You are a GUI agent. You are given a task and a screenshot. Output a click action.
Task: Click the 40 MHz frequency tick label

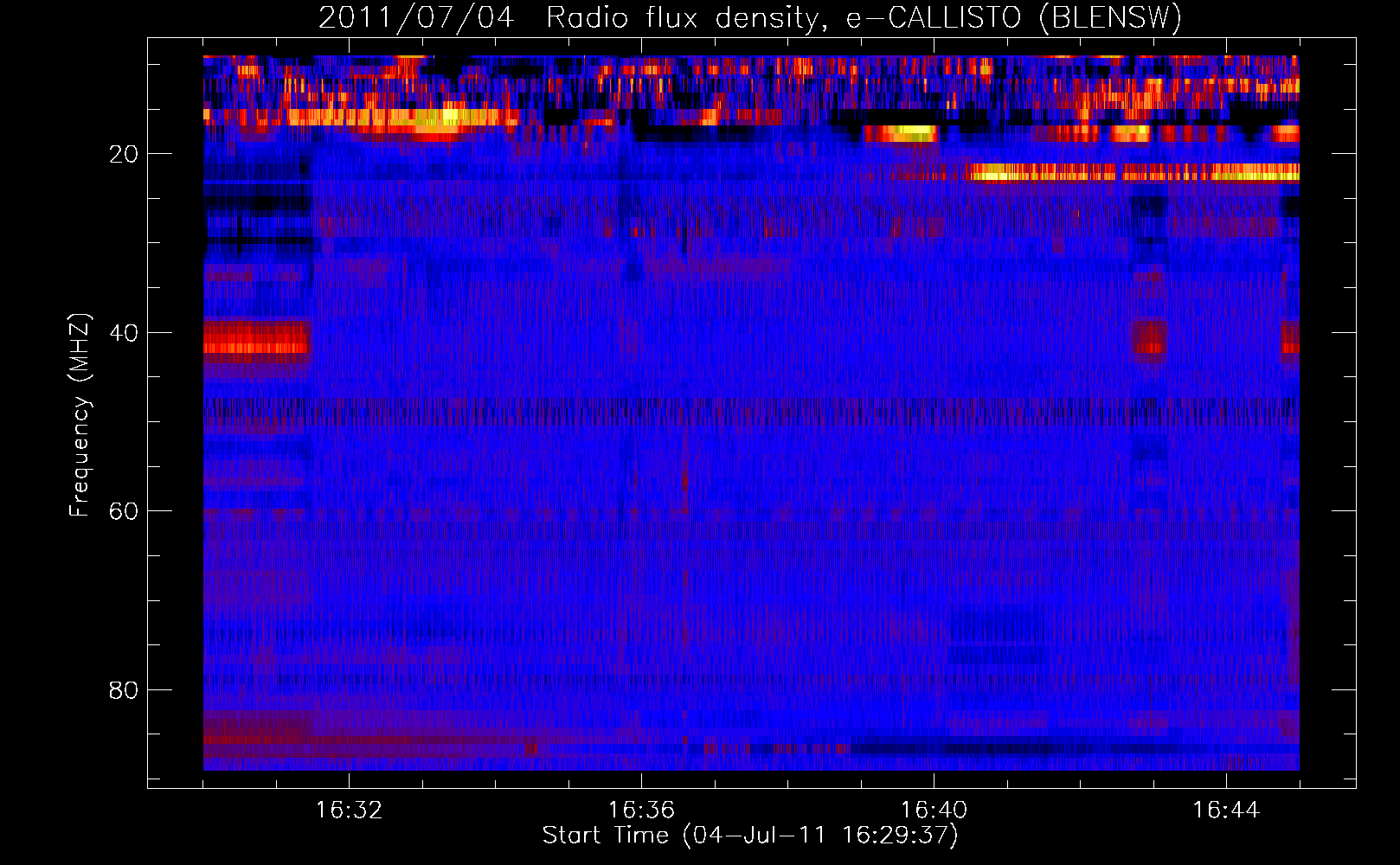point(125,333)
